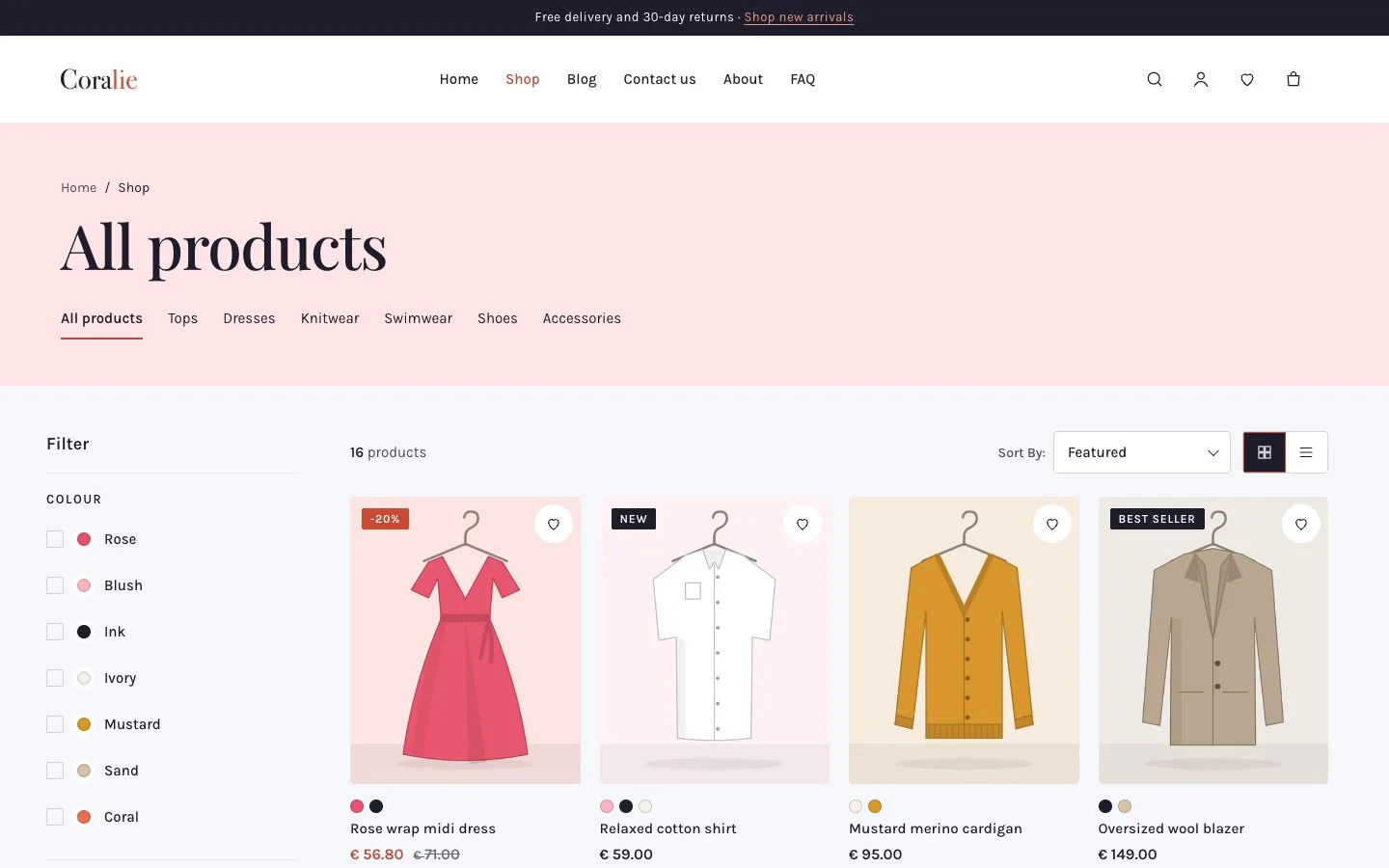Image resolution: width=1389 pixels, height=868 pixels.
Task: Go to Home in main navigation
Action: click(x=459, y=79)
